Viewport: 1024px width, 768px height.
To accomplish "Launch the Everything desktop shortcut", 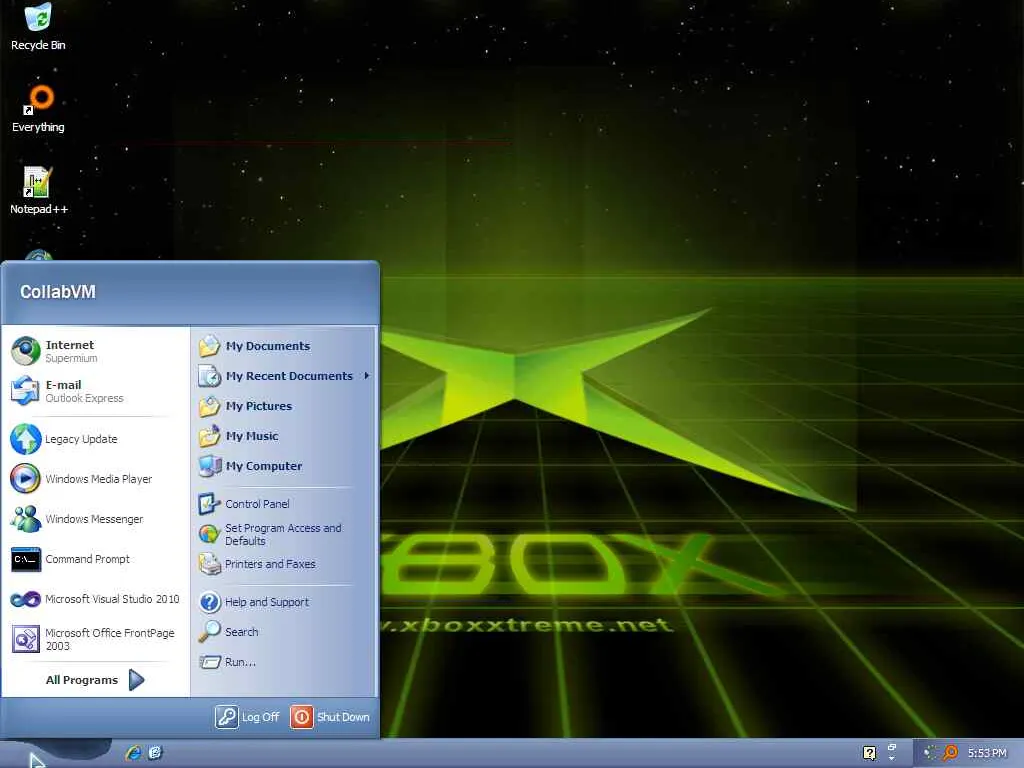I will (38, 108).
